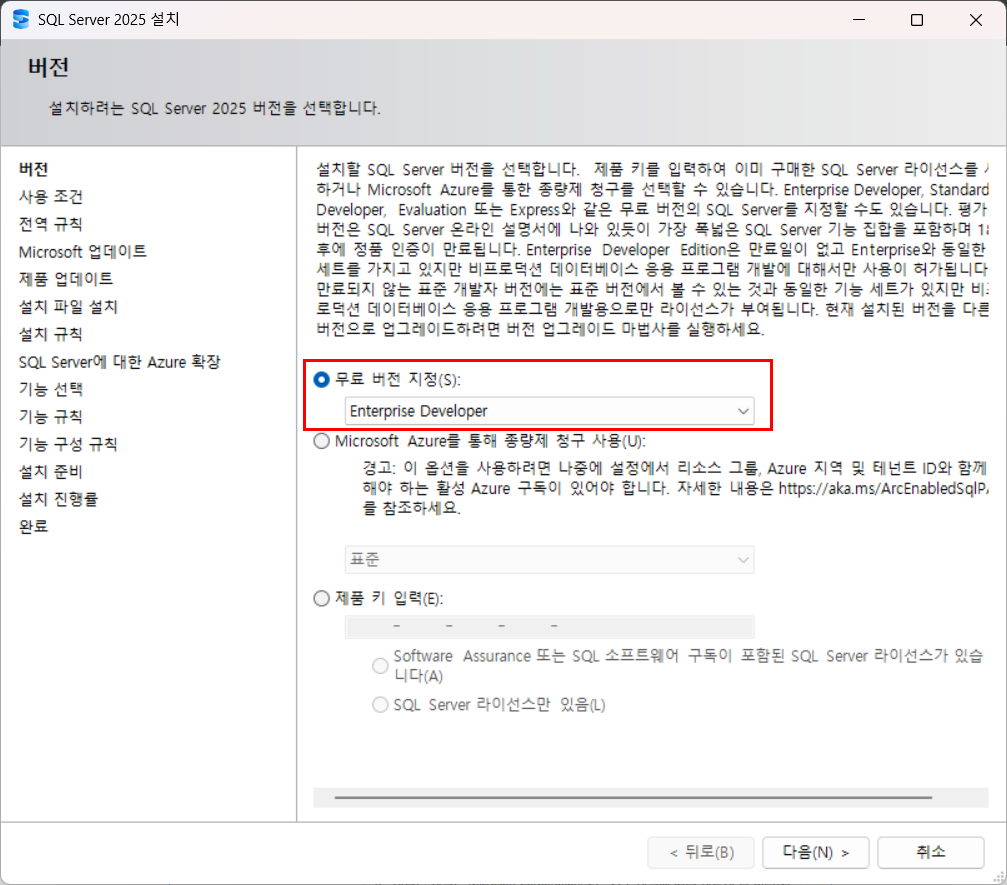
Task: Select the 전역 규칙 step in sidebar
Action: pos(51,224)
